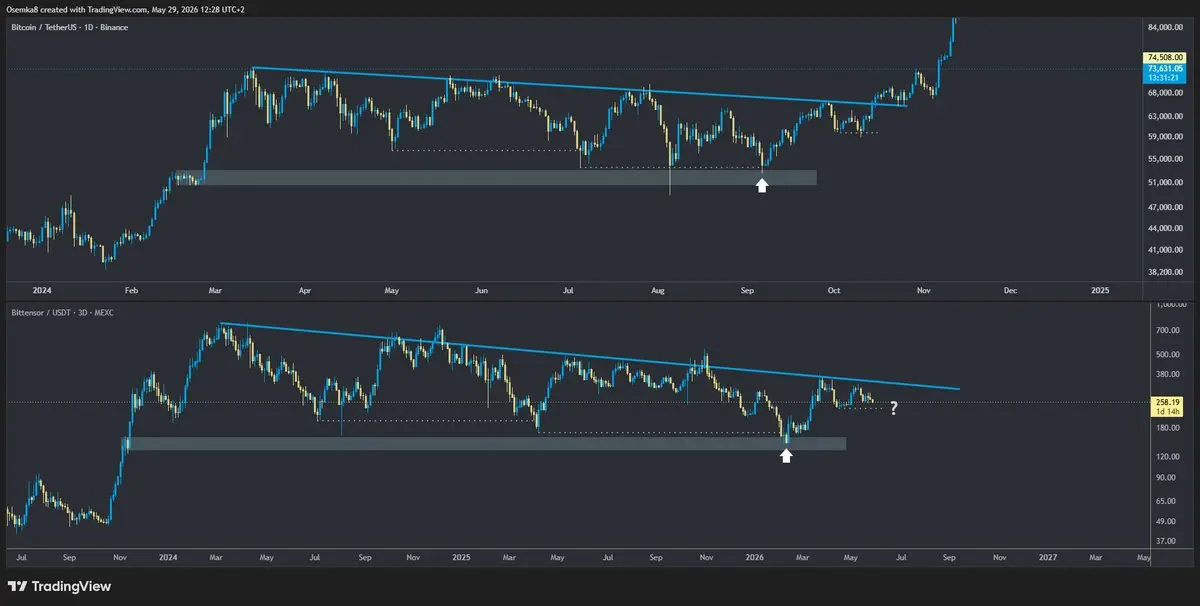
Task: Click the Osemka8 created with TradingView.com header
Action: tap(125, 8)
